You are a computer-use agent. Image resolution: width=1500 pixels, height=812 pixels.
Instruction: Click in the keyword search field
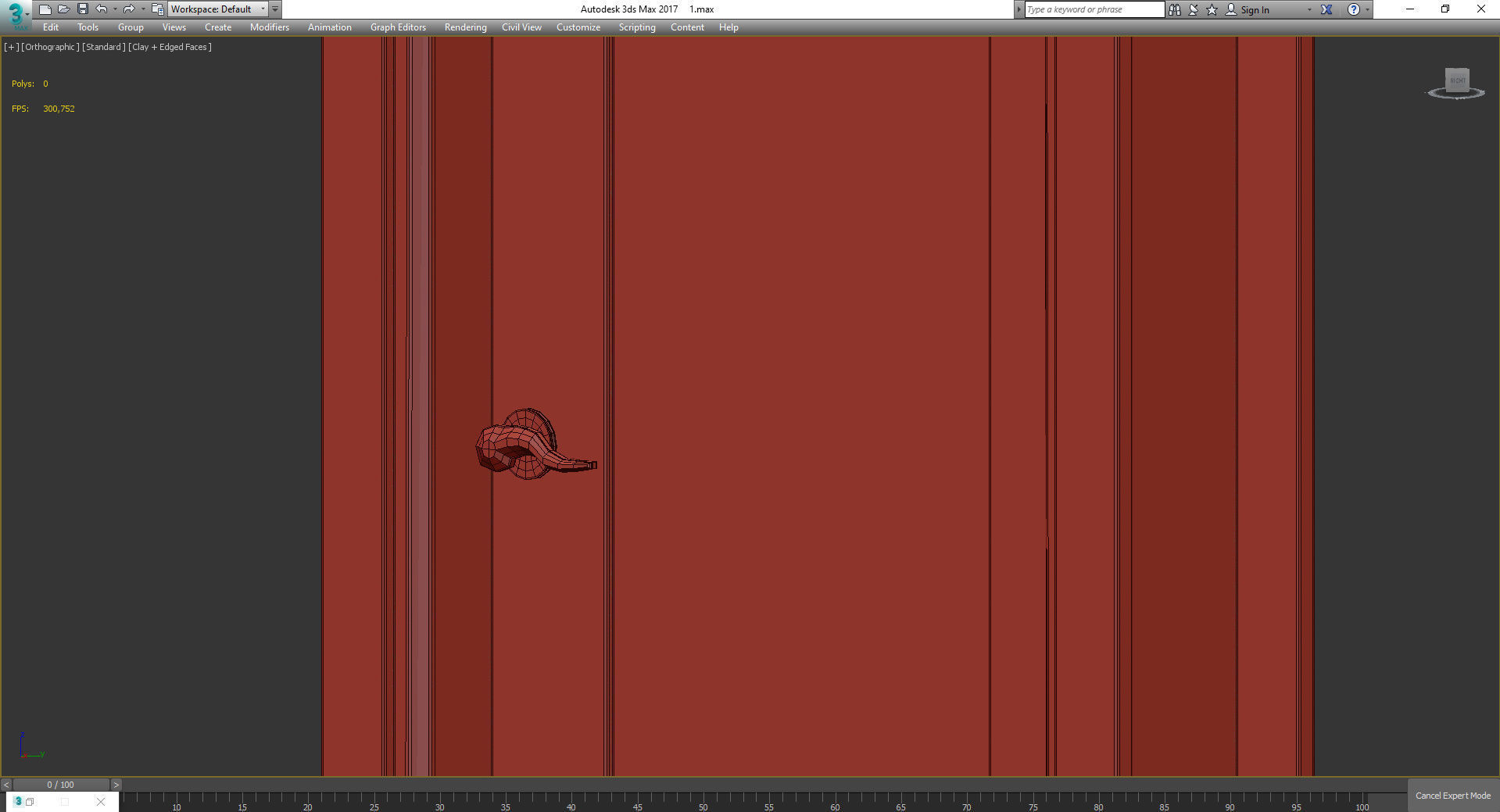1094,9
